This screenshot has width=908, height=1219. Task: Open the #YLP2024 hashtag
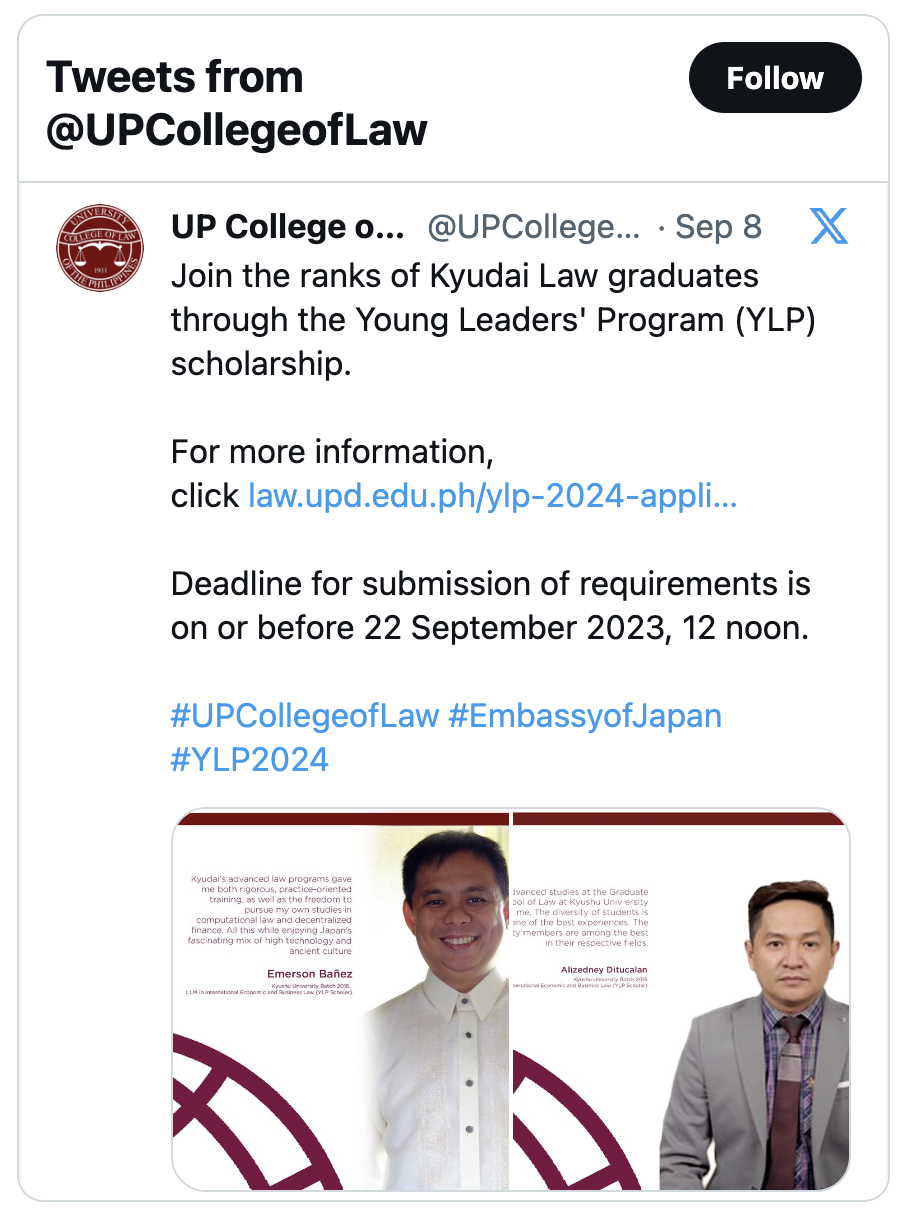click(250, 760)
